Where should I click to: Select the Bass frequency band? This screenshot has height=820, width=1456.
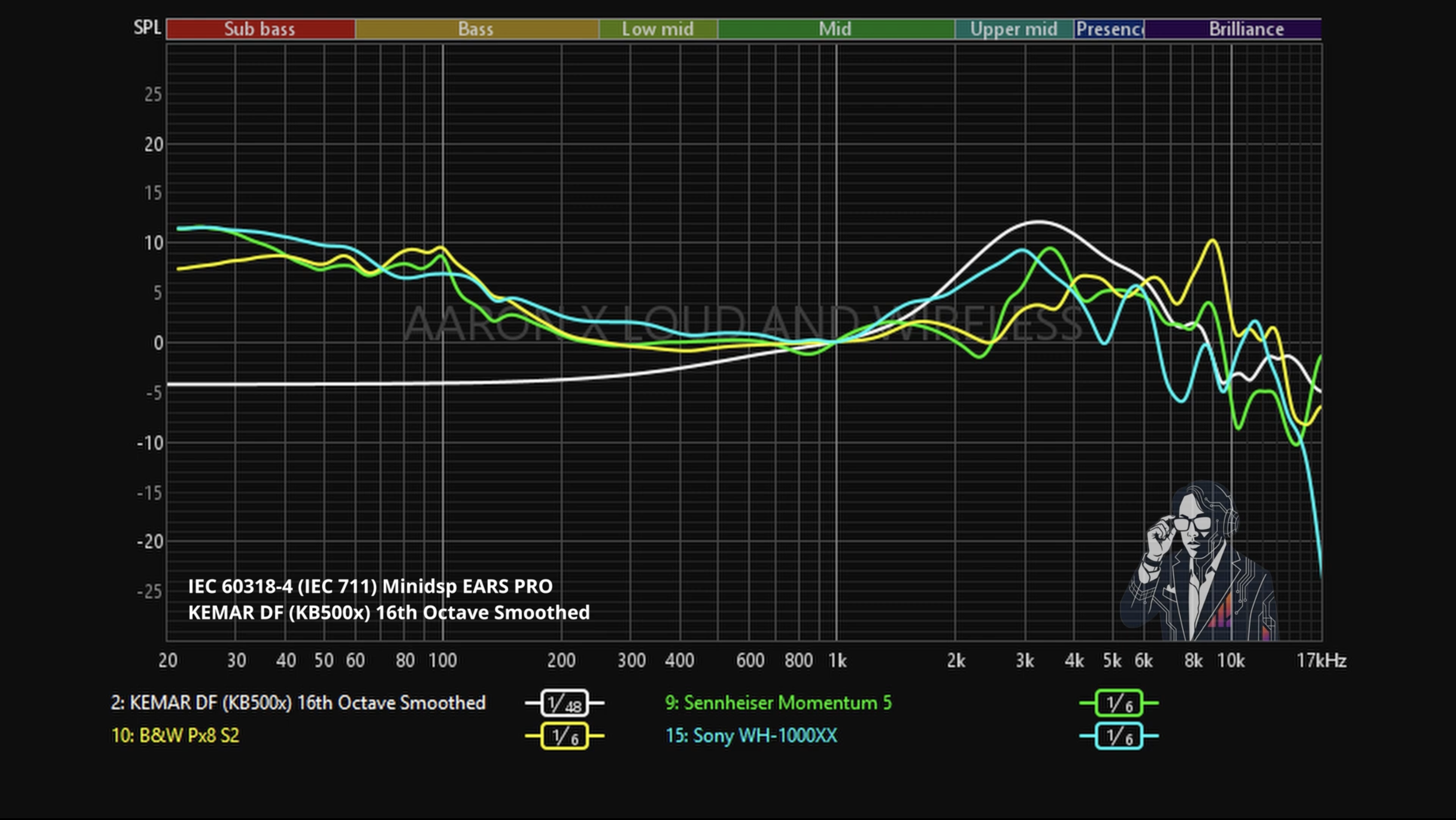tap(477, 29)
